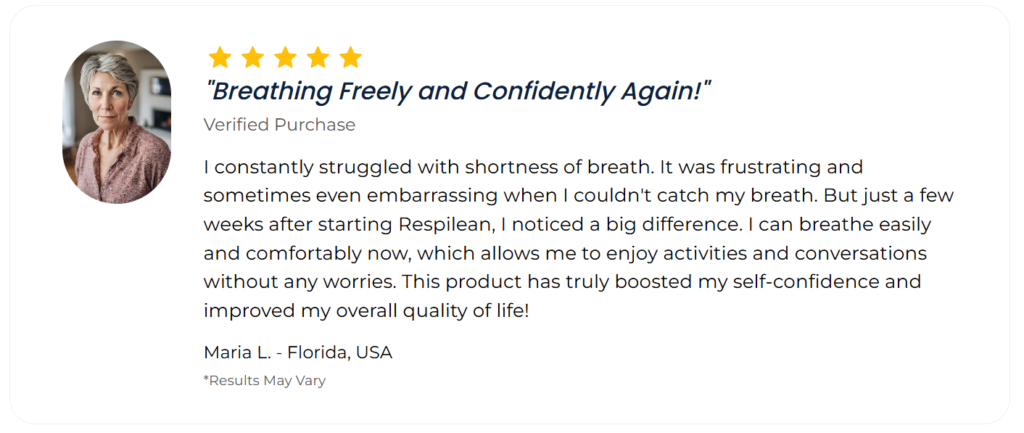Viewport: 1024px width, 433px height.
Task: Click the first gold star rating icon
Action: coord(219,57)
